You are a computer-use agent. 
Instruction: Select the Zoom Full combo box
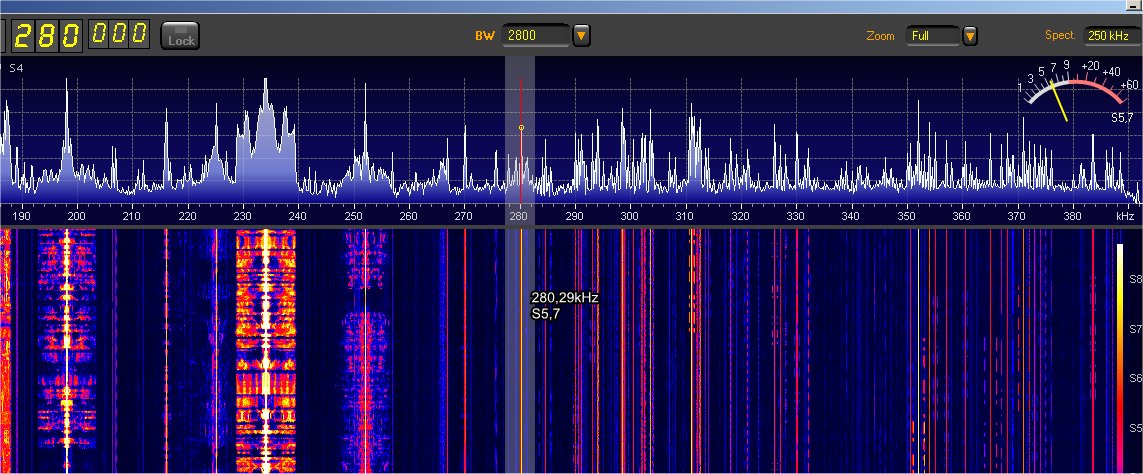tap(932, 36)
